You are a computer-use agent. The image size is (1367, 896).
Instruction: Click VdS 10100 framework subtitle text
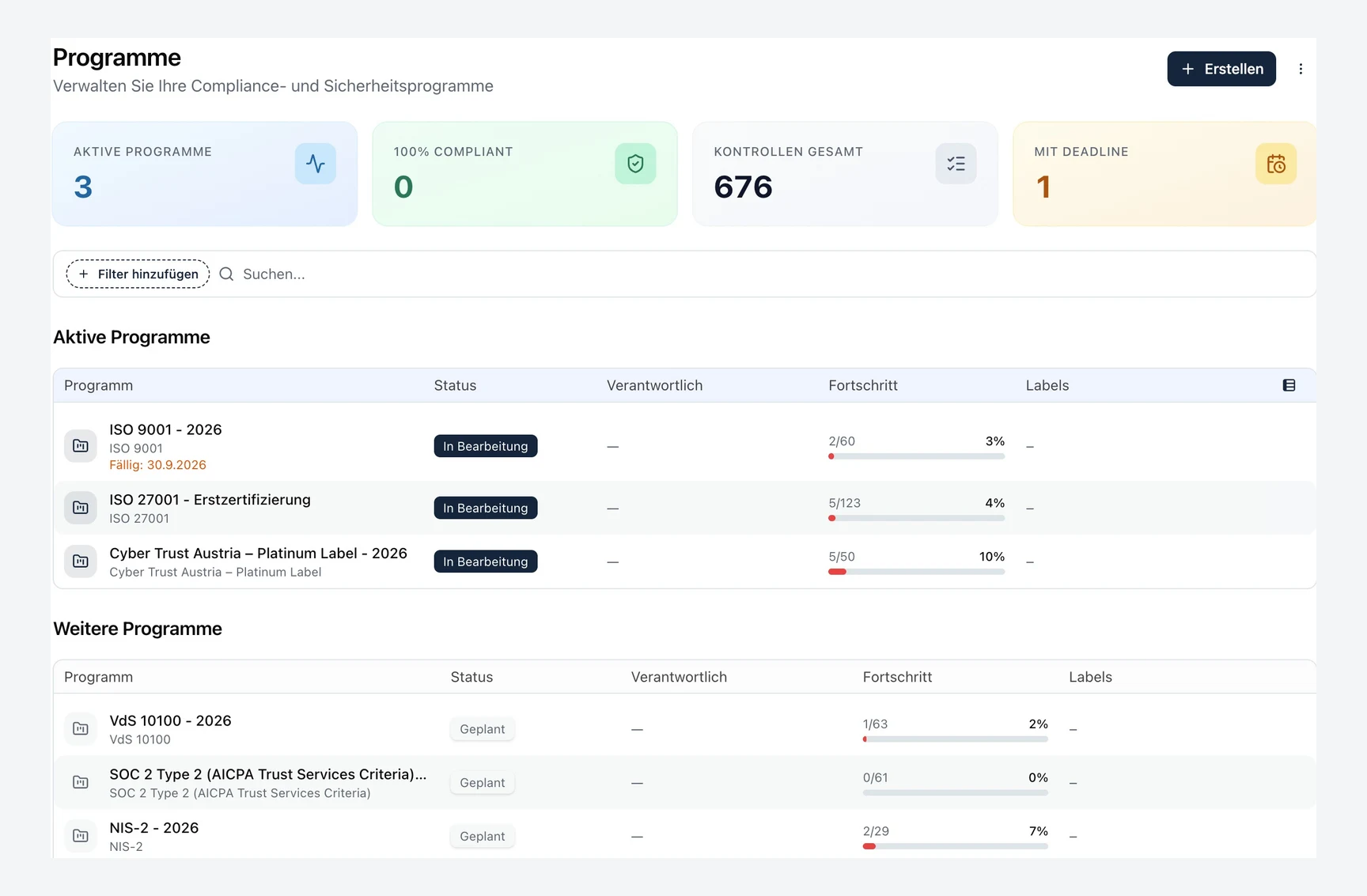coord(140,739)
